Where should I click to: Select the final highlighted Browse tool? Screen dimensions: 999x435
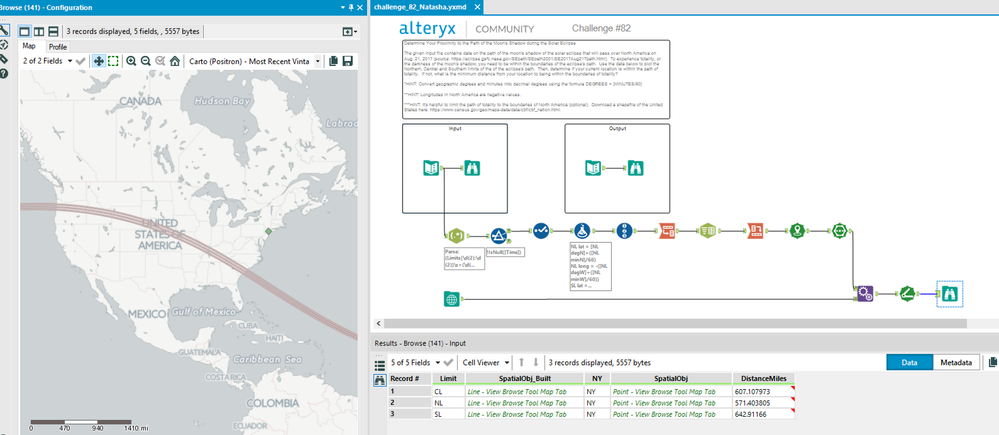pos(949,294)
